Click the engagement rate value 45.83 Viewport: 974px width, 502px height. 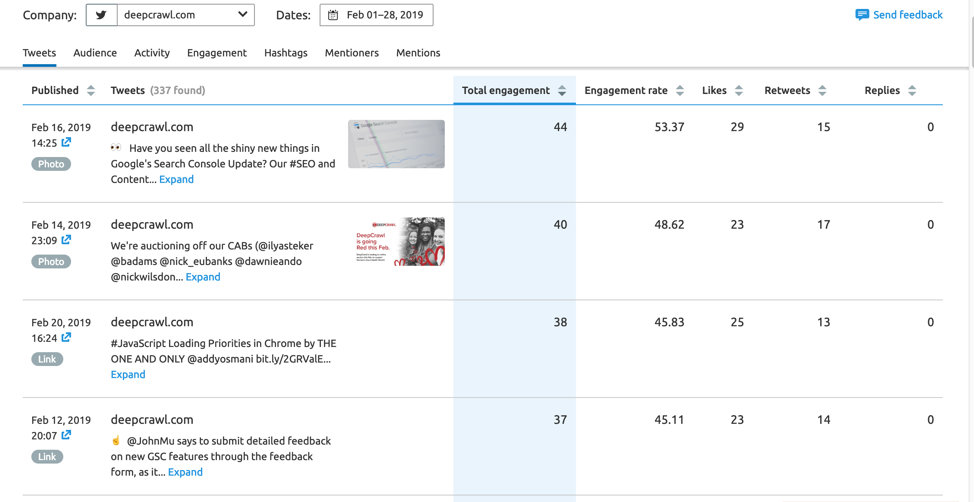670,322
